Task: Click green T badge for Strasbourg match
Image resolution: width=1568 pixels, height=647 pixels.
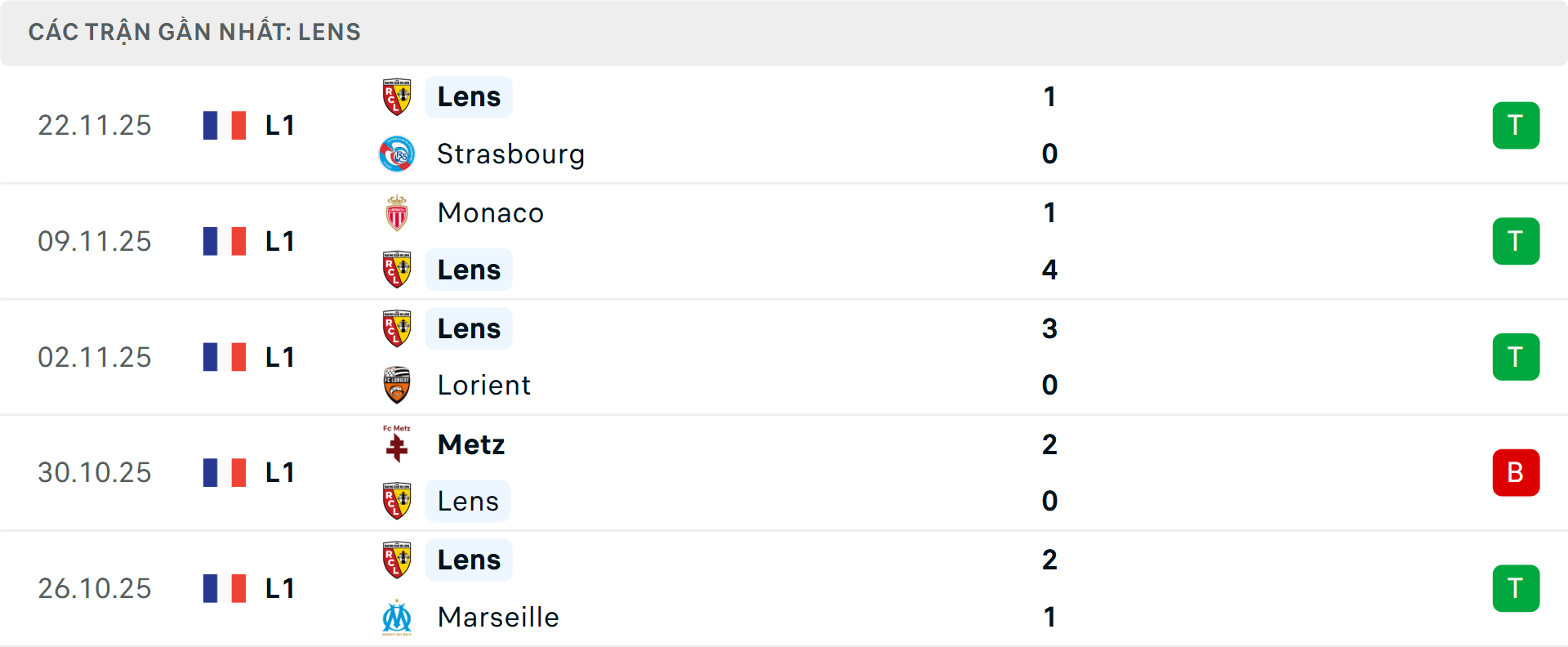Action: tap(1516, 125)
